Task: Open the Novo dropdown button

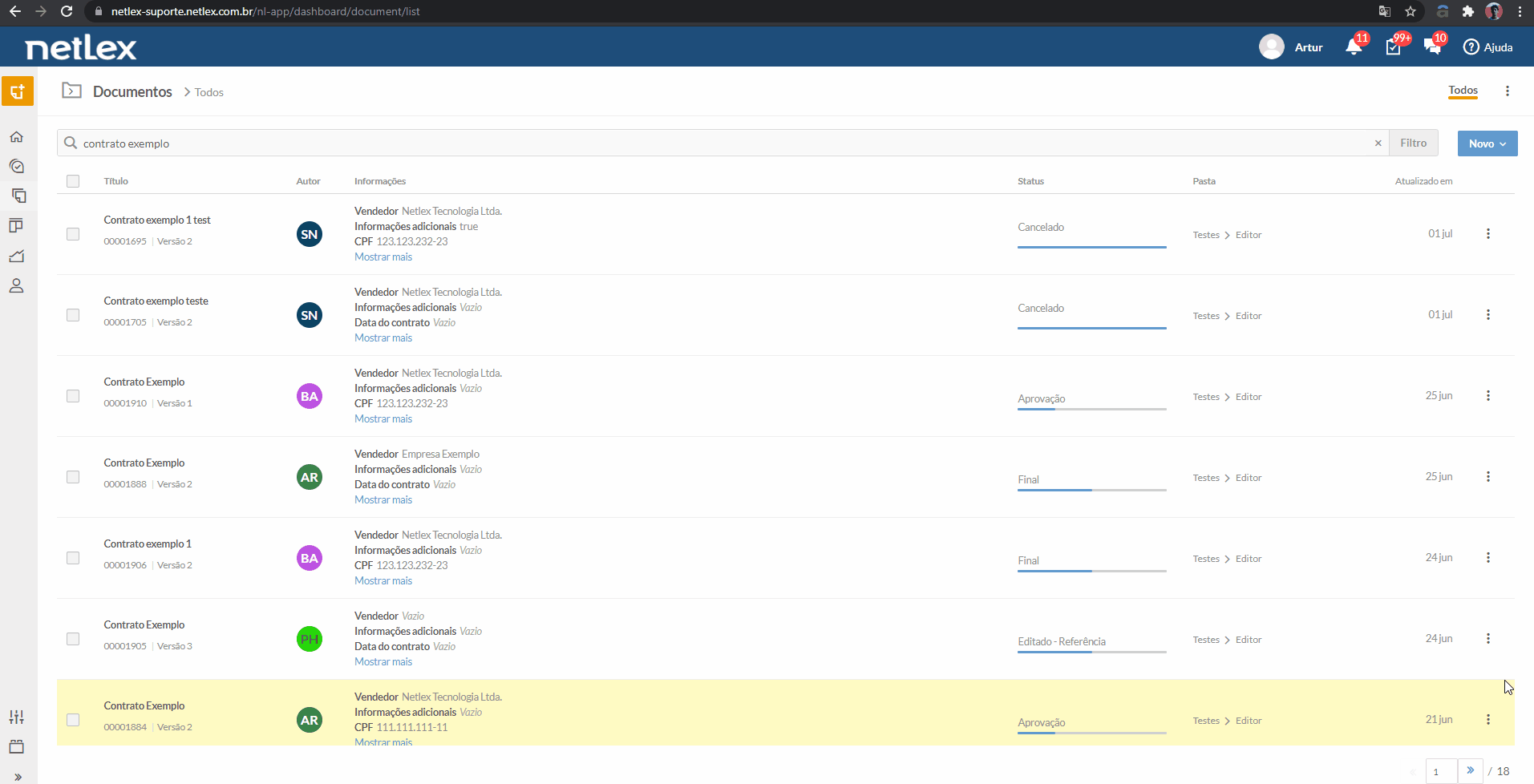Action: point(1487,143)
